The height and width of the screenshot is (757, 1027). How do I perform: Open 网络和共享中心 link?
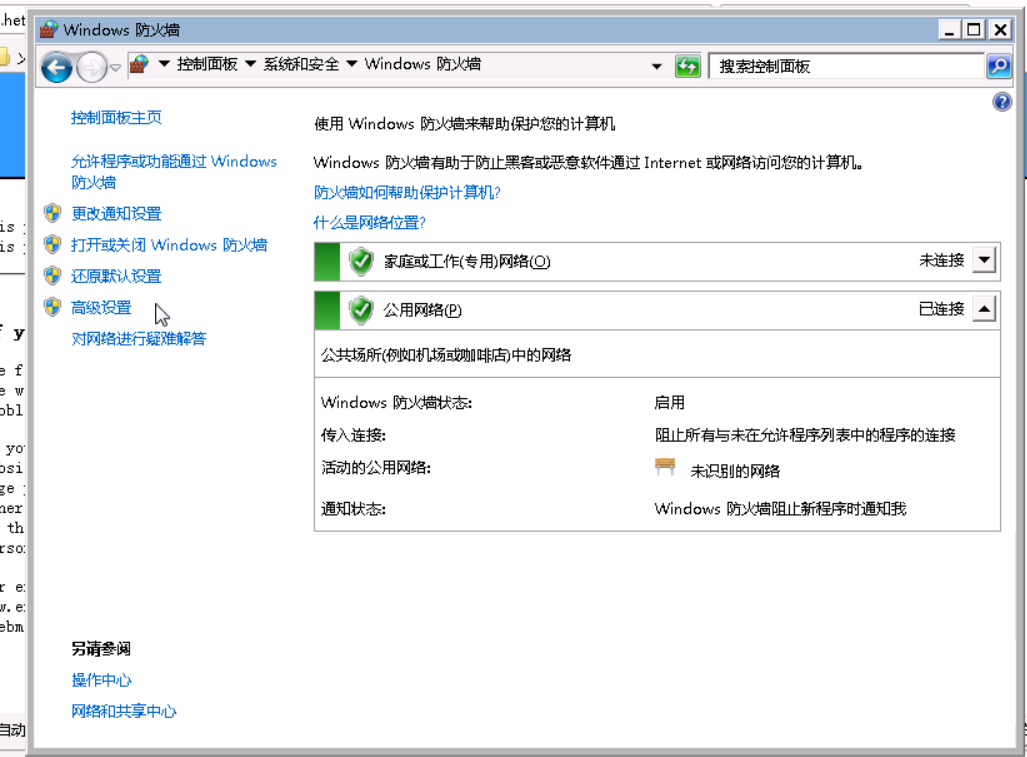click(124, 711)
